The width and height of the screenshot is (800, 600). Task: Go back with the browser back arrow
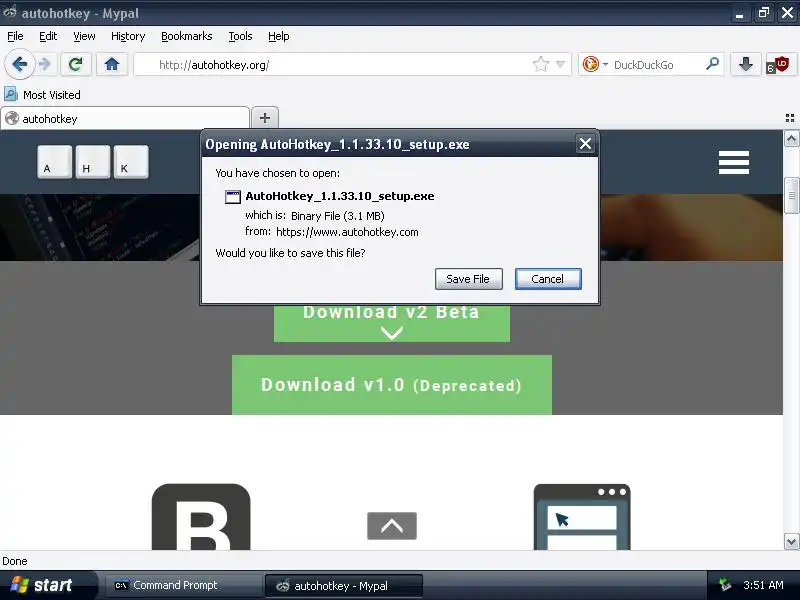click(20, 64)
